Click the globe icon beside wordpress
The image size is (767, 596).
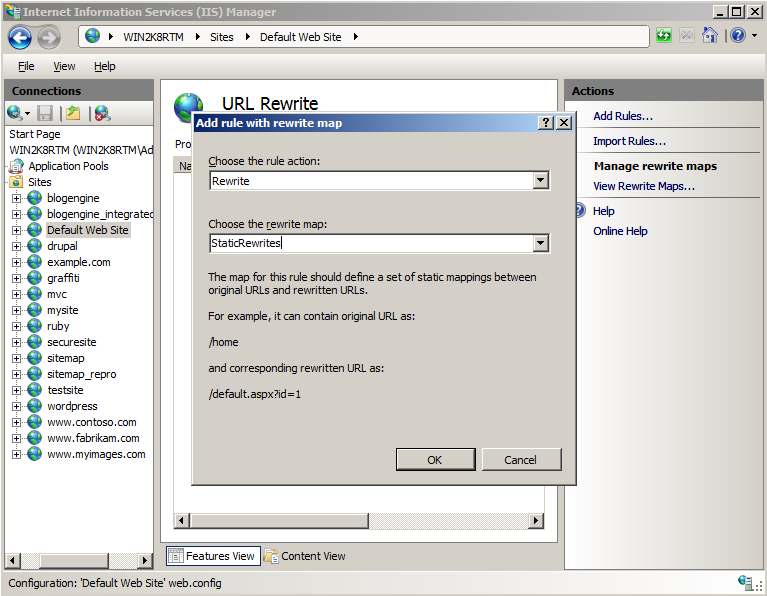click(x=34, y=406)
